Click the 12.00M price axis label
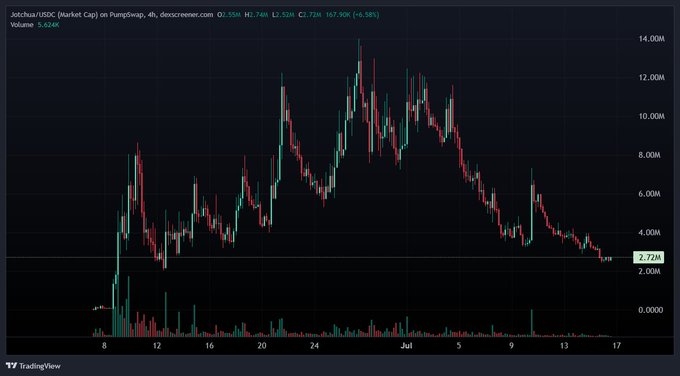The width and height of the screenshot is (680, 376). point(651,78)
